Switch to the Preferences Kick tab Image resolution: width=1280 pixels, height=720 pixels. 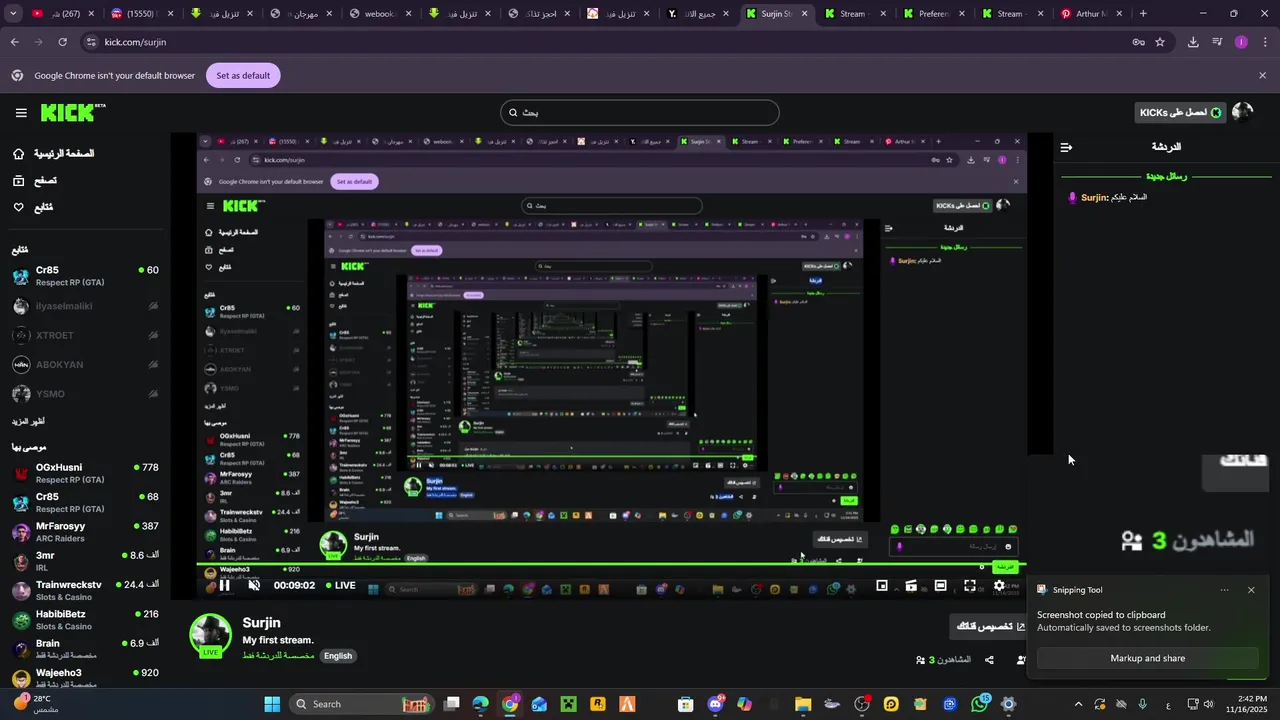pos(934,14)
